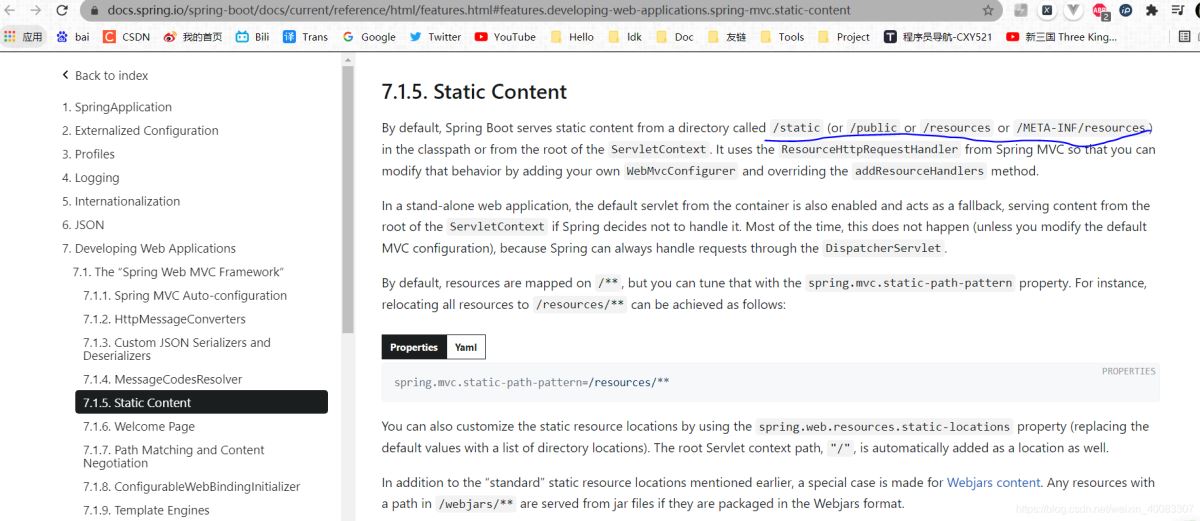Open 7.1.7. Path Matching and Content Negotiation
The width and height of the screenshot is (1200, 521).
[174, 456]
